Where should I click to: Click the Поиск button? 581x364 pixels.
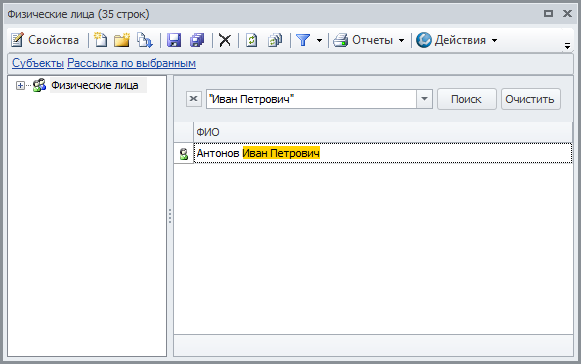(x=467, y=99)
